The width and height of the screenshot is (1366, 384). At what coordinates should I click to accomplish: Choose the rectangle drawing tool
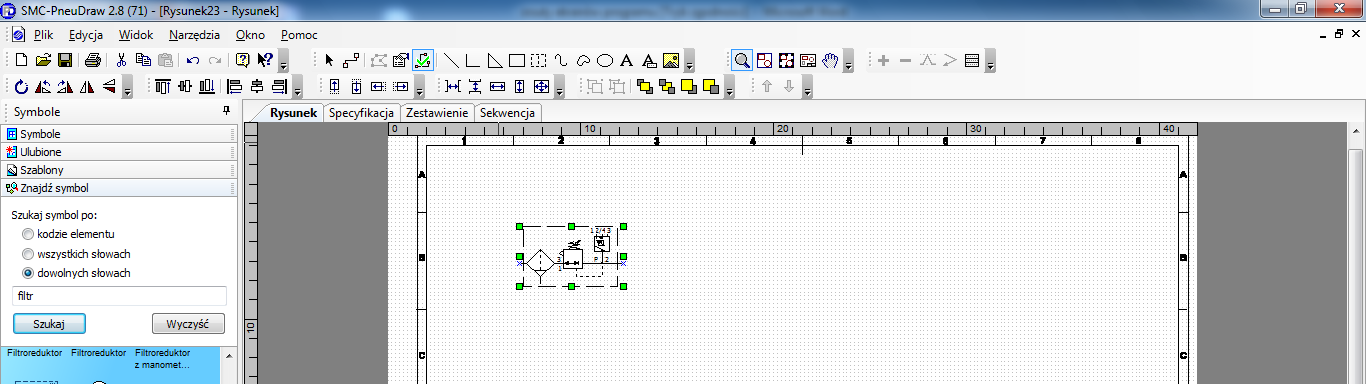click(x=517, y=60)
